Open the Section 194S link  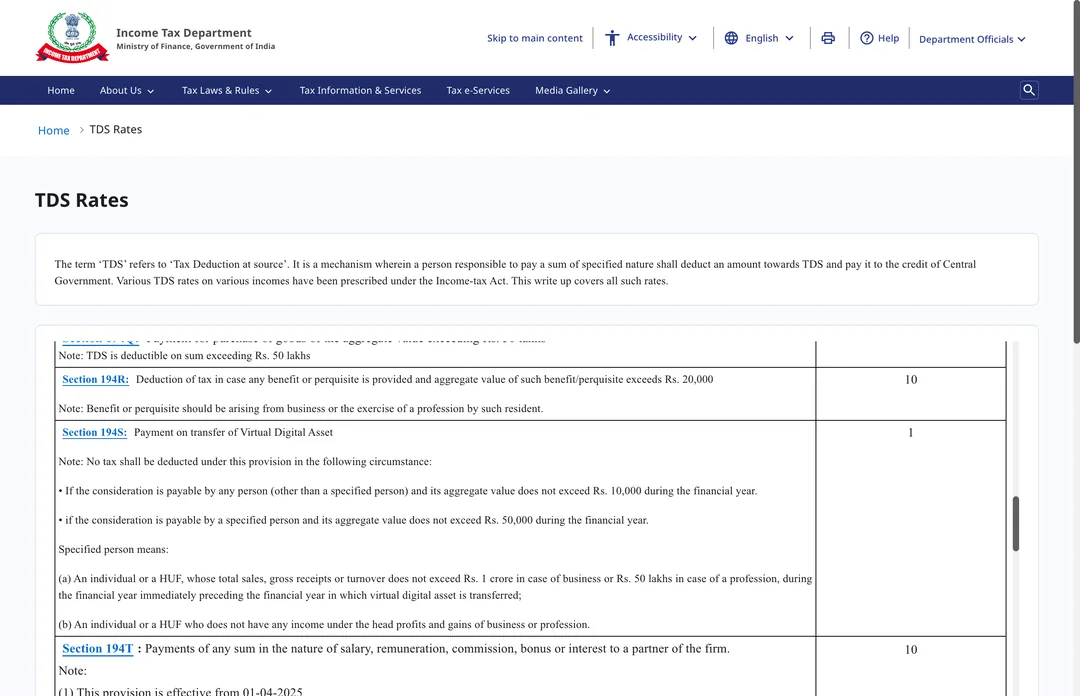coord(94,432)
